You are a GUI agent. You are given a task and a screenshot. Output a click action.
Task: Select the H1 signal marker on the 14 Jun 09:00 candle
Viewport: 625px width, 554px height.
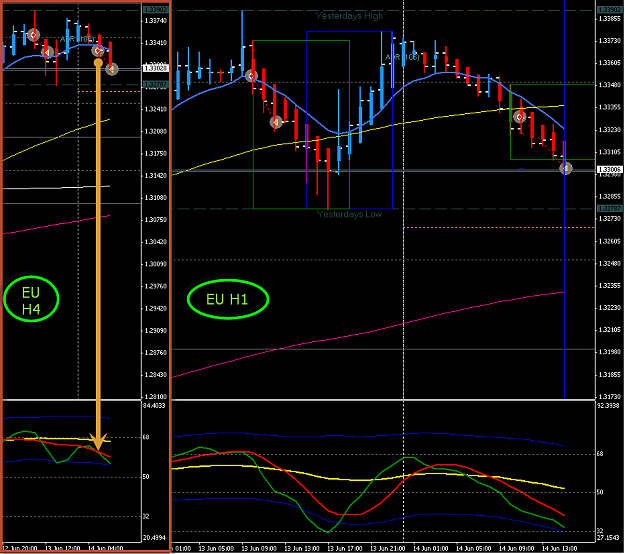[x=519, y=117]
